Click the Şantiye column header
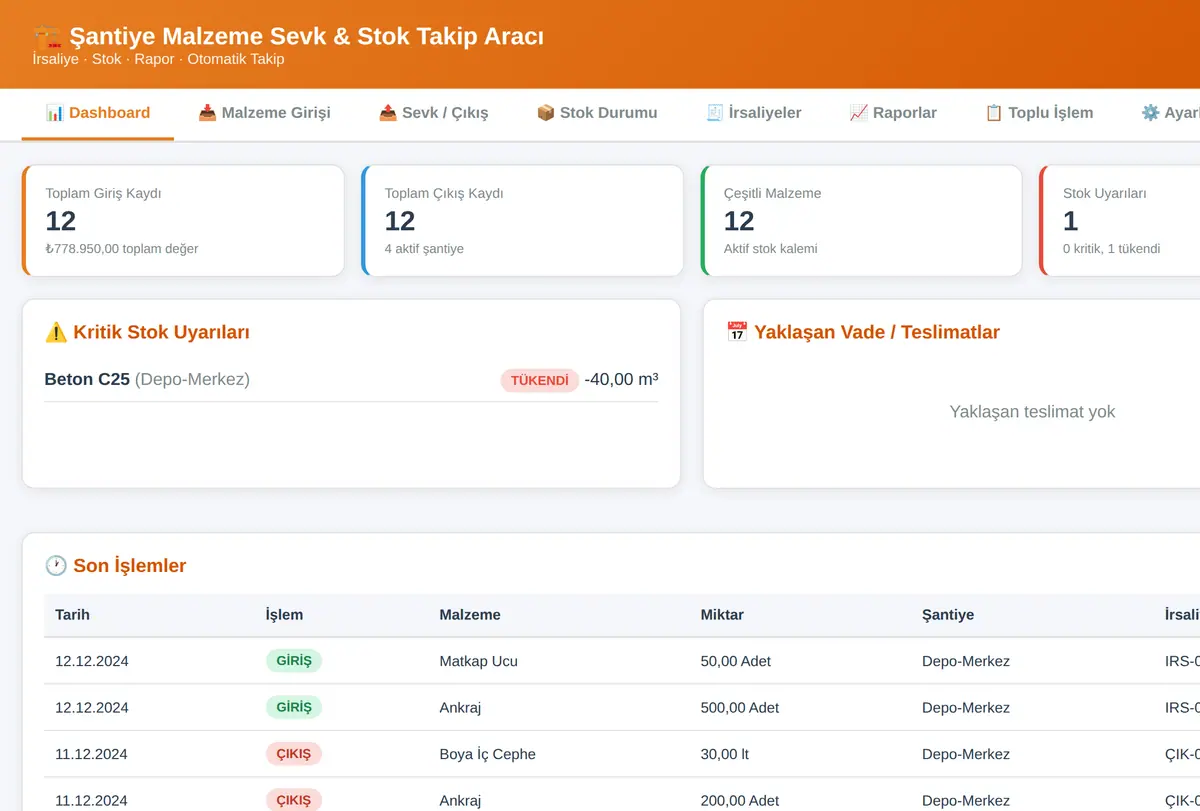Image resolution: width=1200 pixels, height=811 pixels. (948, 615)
